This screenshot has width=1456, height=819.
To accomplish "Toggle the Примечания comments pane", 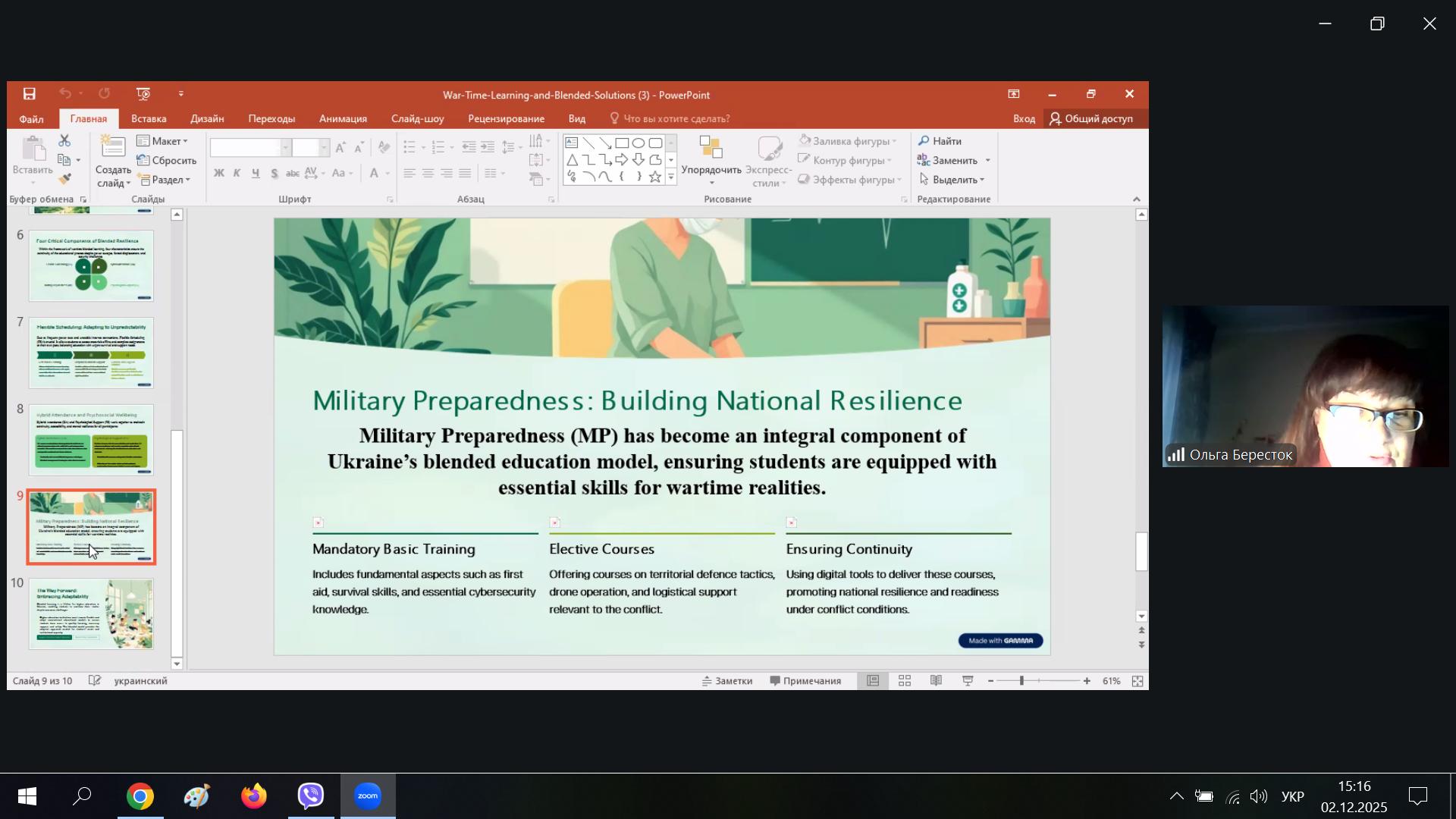I will tap(805, 681).
